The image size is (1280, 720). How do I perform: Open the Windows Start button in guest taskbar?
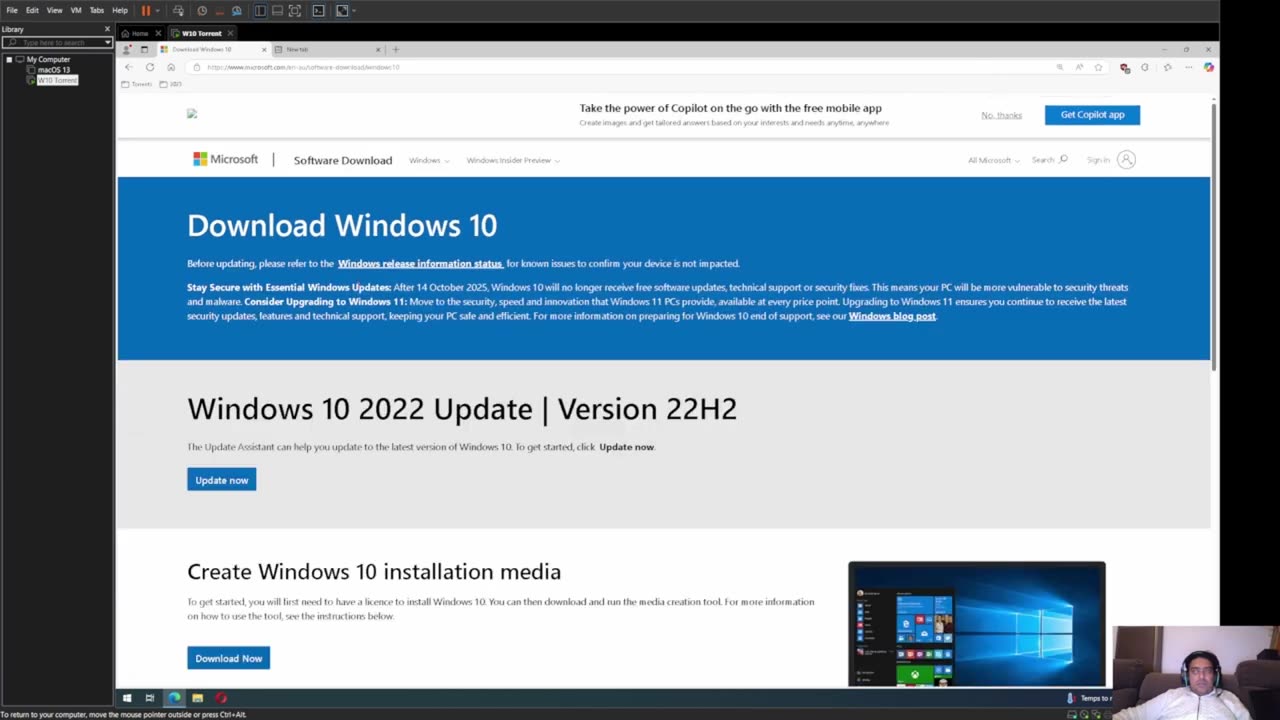point(127,698)
